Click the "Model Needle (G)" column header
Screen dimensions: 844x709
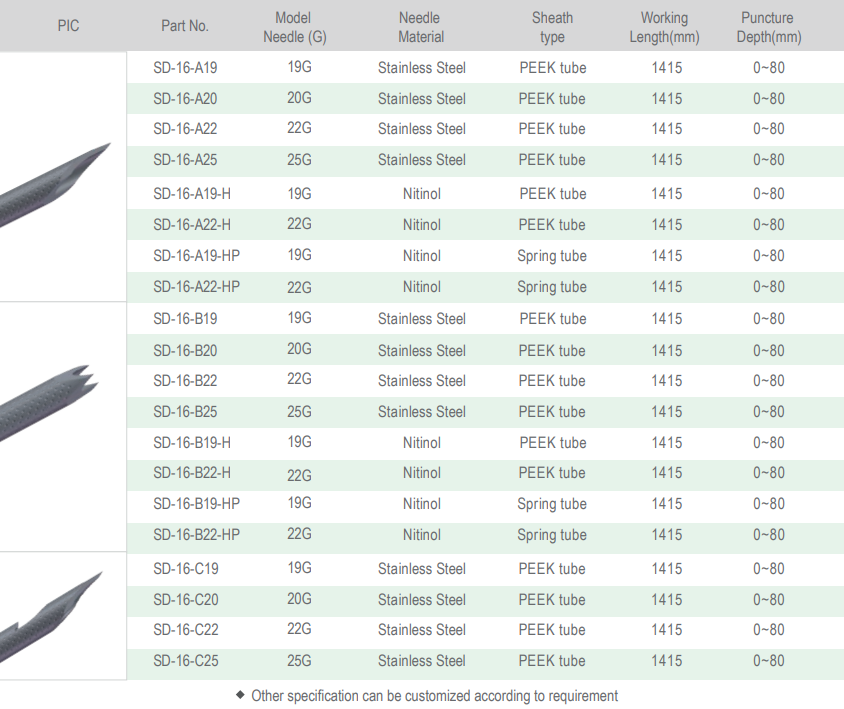click(x=294, y=27)
